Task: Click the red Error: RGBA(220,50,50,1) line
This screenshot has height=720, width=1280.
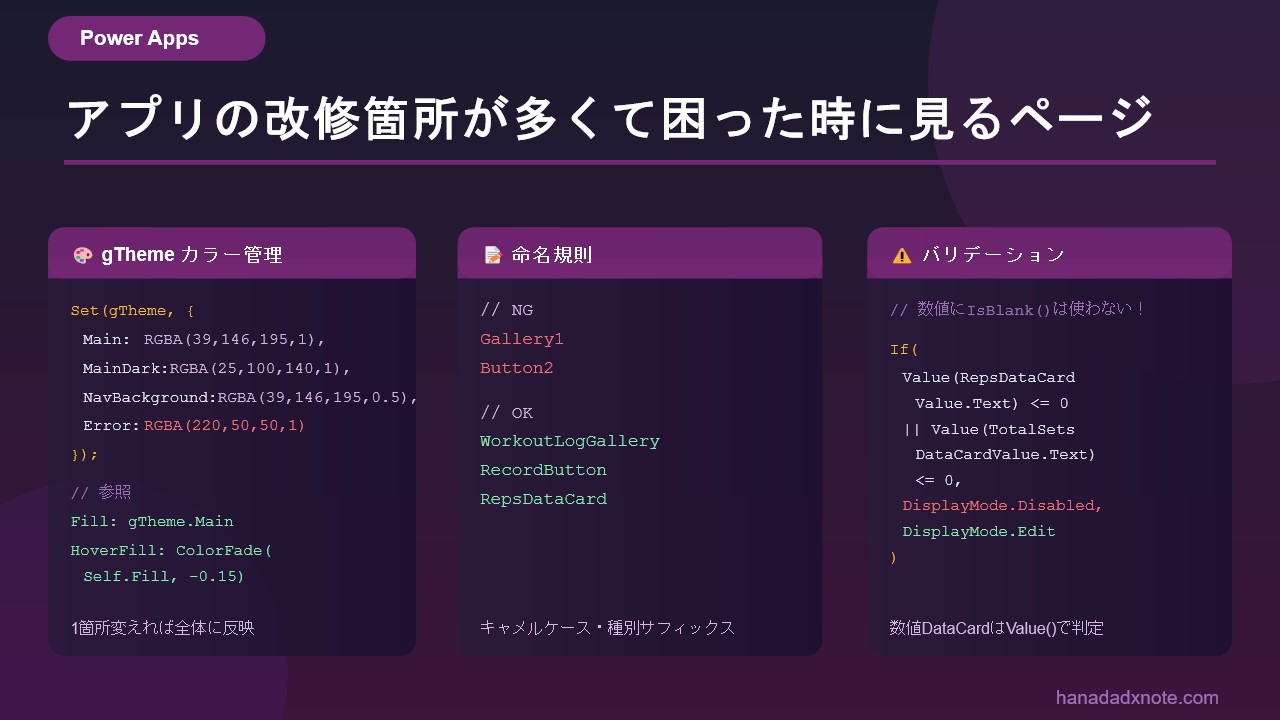Action: coord(194,425)
